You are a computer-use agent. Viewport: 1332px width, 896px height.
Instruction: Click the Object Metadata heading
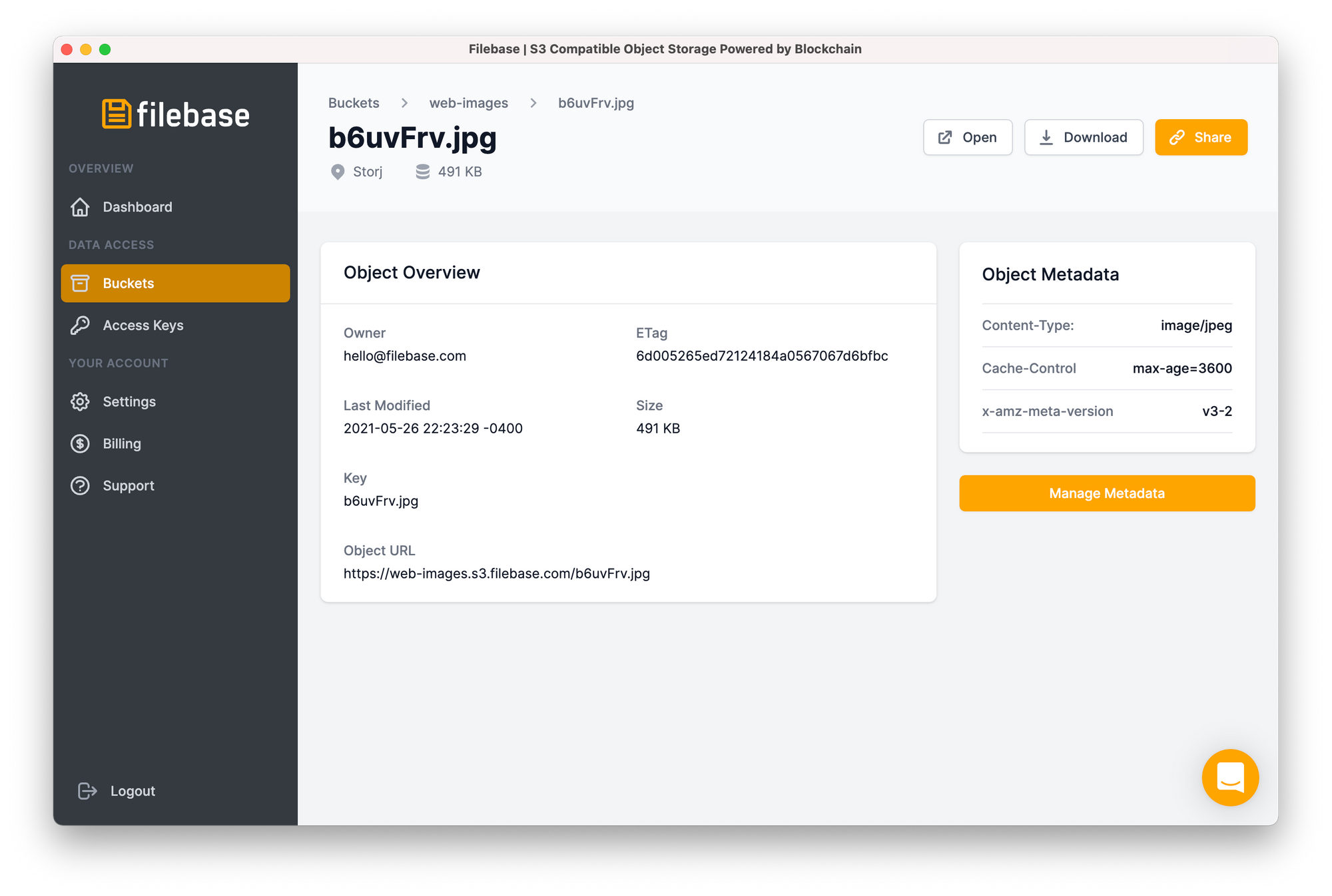tap(1050, 274)
